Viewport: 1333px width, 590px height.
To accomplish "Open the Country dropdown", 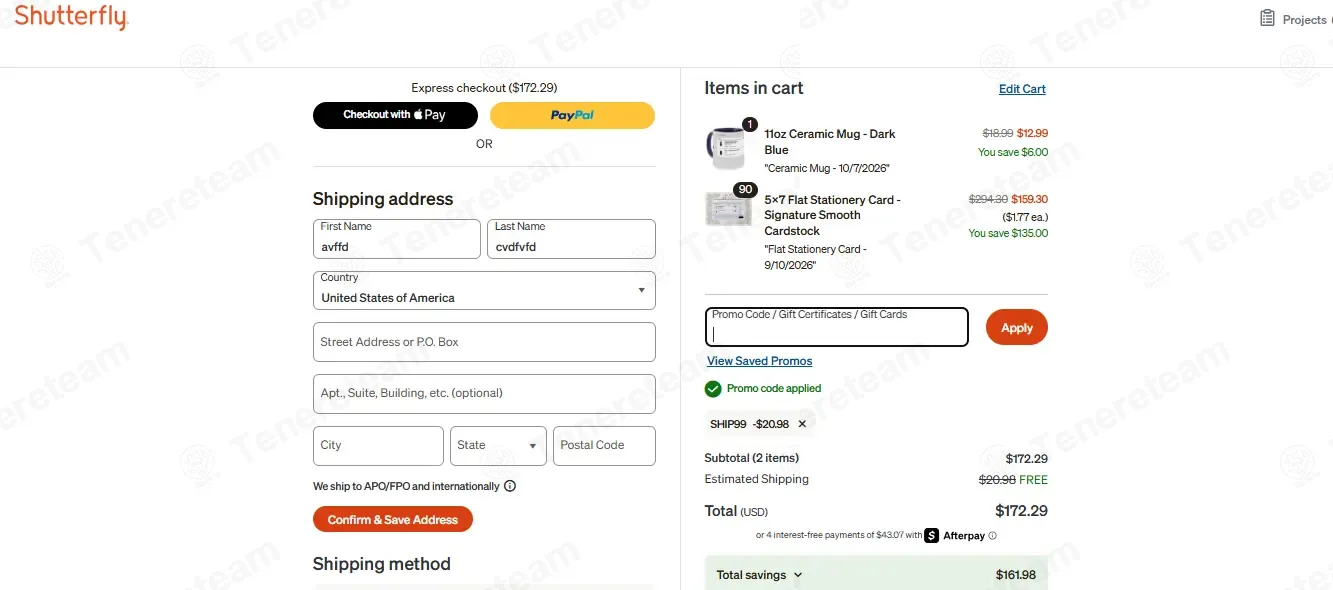I will click(x=484, y=290).
